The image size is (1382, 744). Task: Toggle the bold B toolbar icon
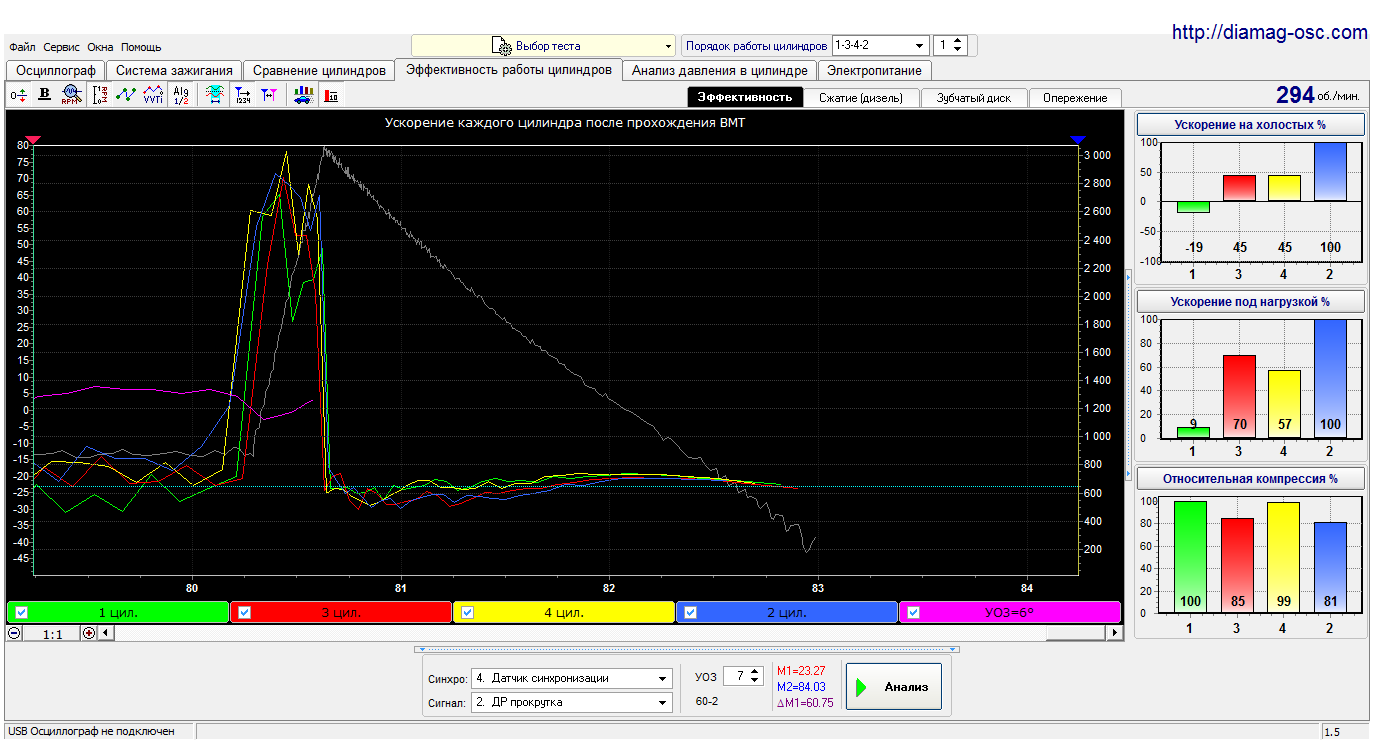44,95
